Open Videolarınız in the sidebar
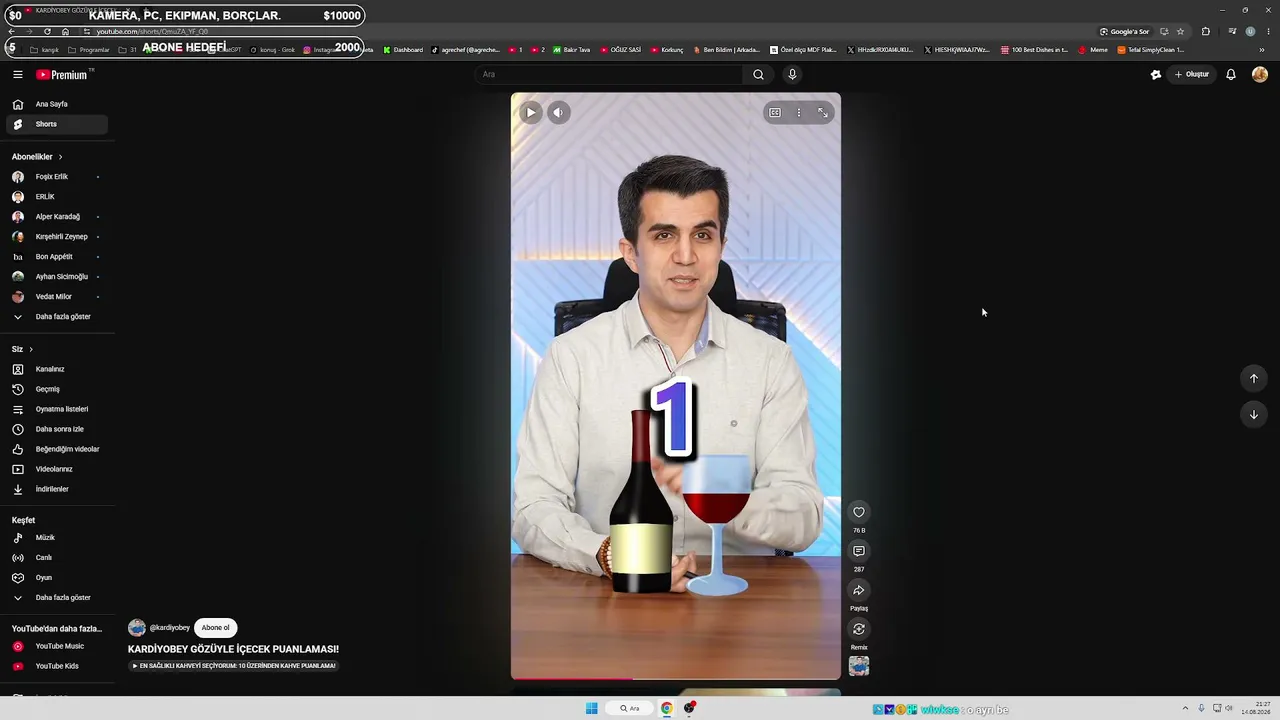Screen dimensions: 1280x720 (56, 469)
